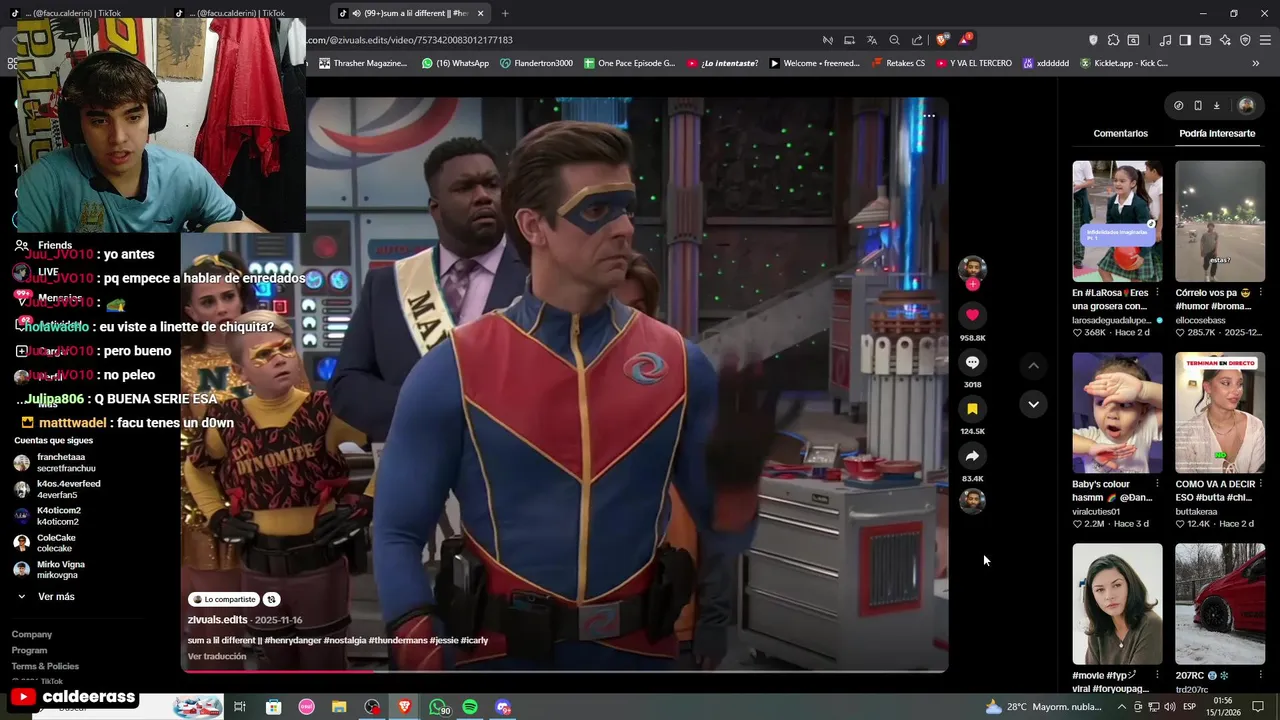Open the comments bubble icon showing 3018
This screenshot has width=1280, height=720.
pos(972,362)
